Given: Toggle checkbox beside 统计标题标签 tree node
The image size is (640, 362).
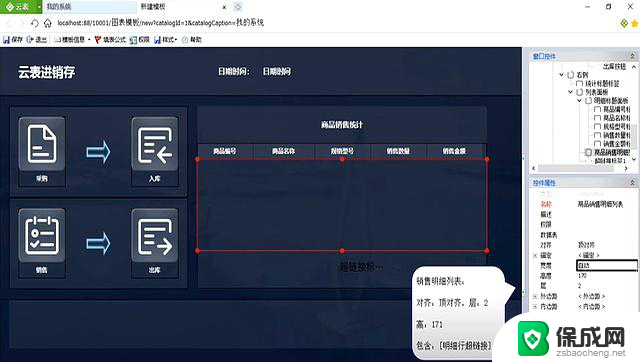Looking at the screenshot, I should pos(579,84).
